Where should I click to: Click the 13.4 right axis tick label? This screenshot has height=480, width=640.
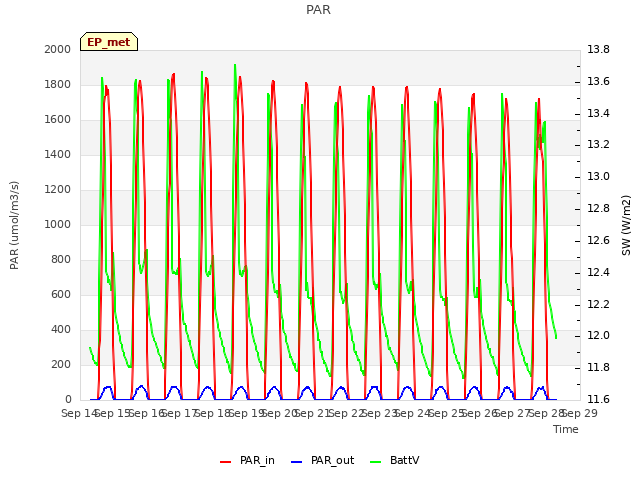pyautogui.click(x=598, y=113)
